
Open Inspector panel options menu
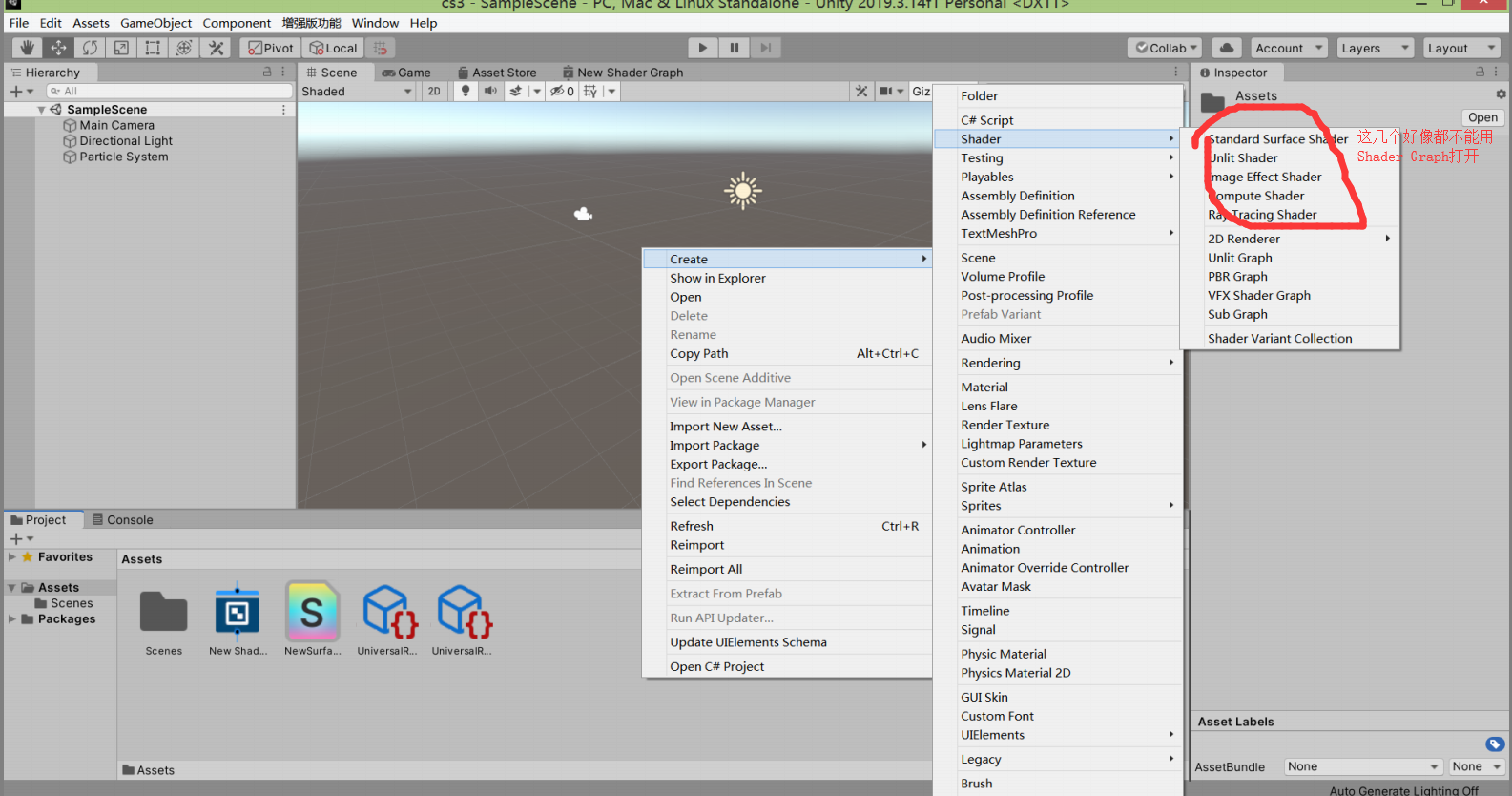click(1495, 72)
